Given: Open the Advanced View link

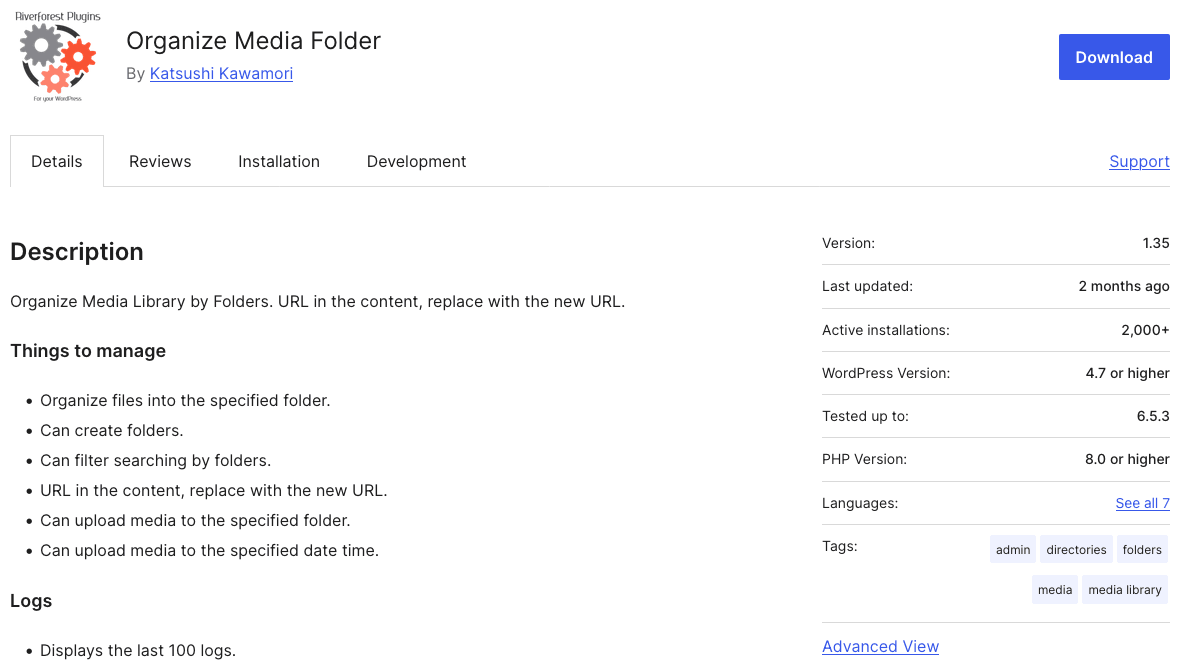Looking at the screenshot, I should tap(880, 647).
